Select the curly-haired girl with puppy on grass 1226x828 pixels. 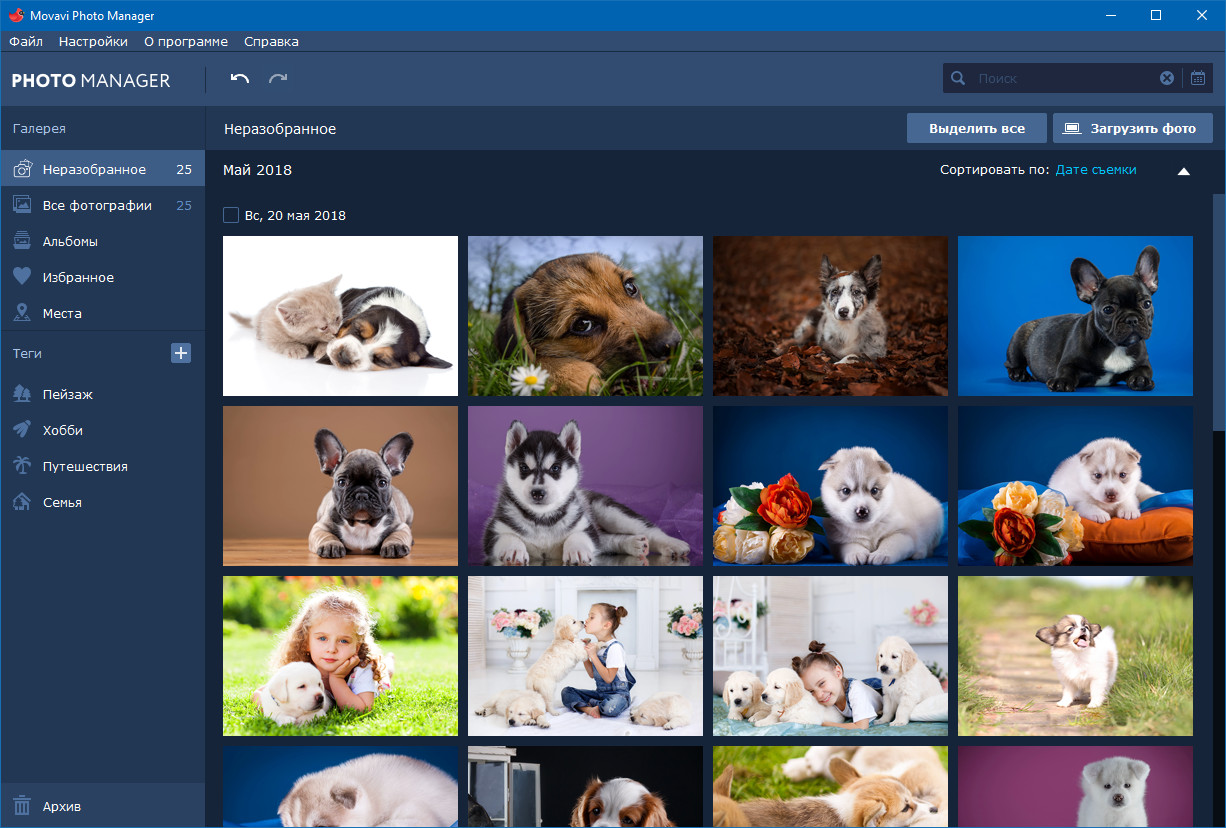pyautogui.click(x=340, y=656)
